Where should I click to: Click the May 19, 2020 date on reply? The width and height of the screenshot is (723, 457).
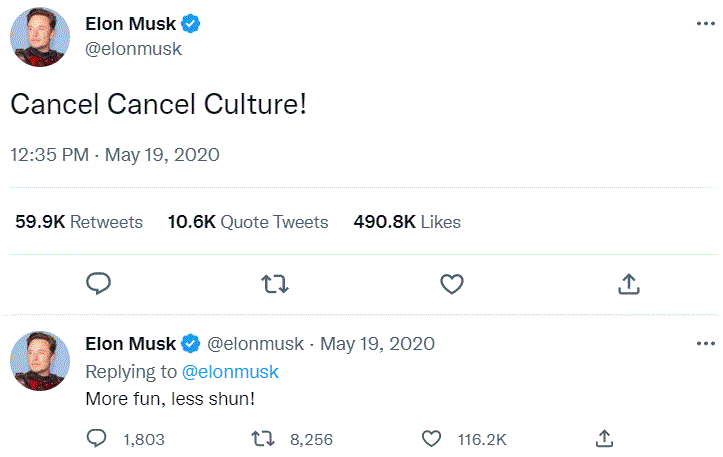(377, 344)
